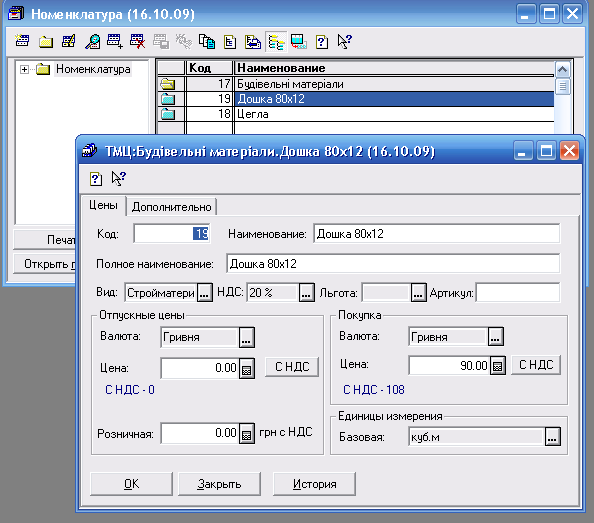Select the Цены tab
The height and width of the screenshot is (523, 594).
(103, 205)
